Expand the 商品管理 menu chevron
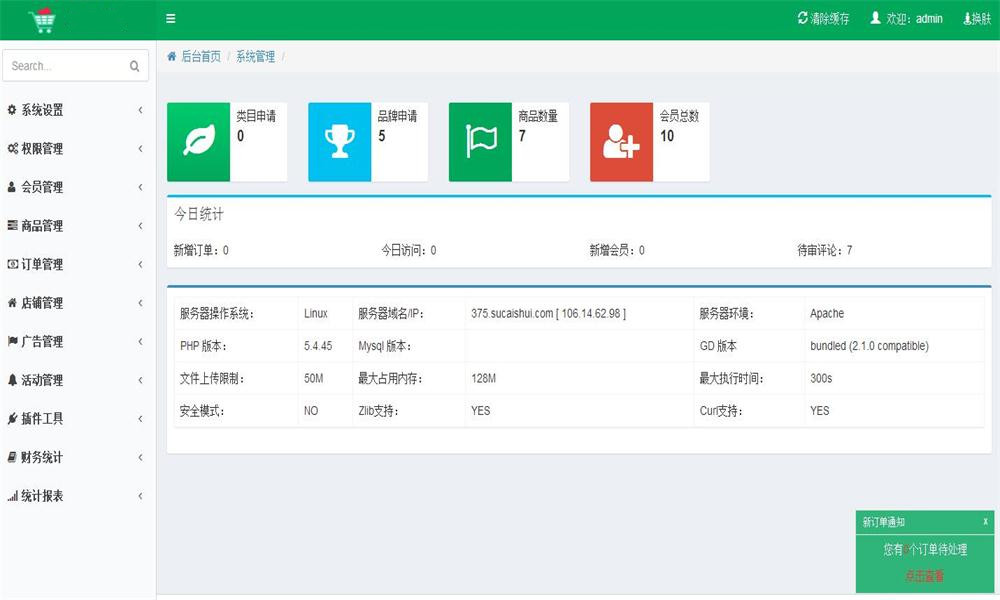Viewport: 1000px width, 600px height. point(140,225)
